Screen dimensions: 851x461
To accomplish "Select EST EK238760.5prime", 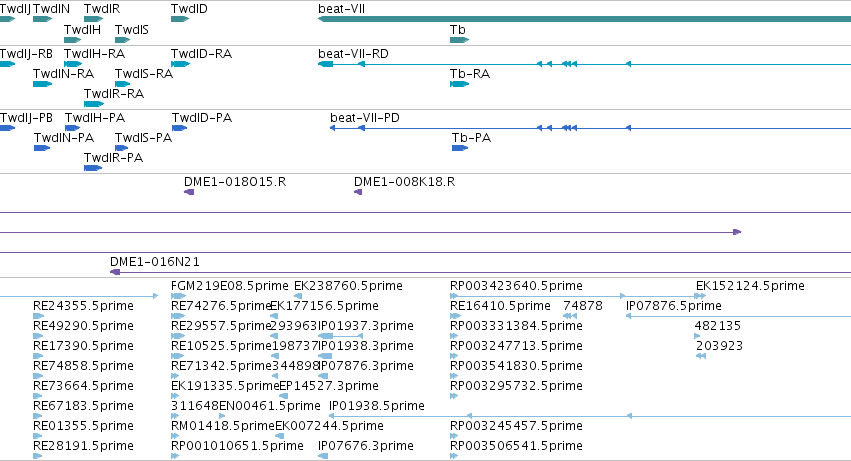I will click(x=348, y=286).
